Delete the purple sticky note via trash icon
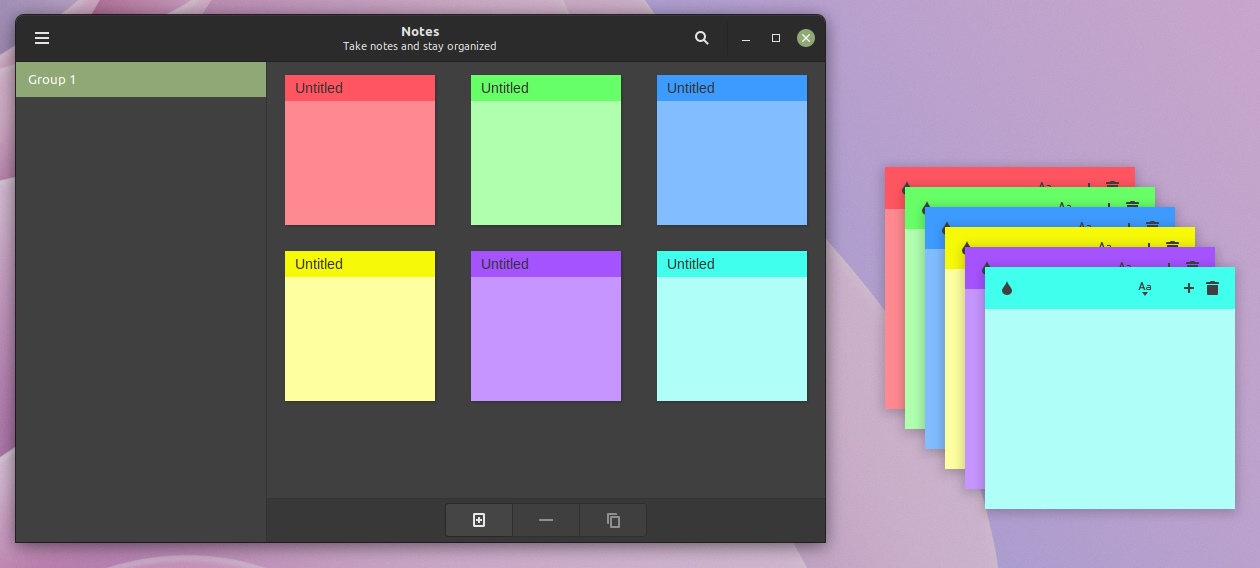The height and width of the screenshot is (568, 1260). click(x=1193, y=265)
